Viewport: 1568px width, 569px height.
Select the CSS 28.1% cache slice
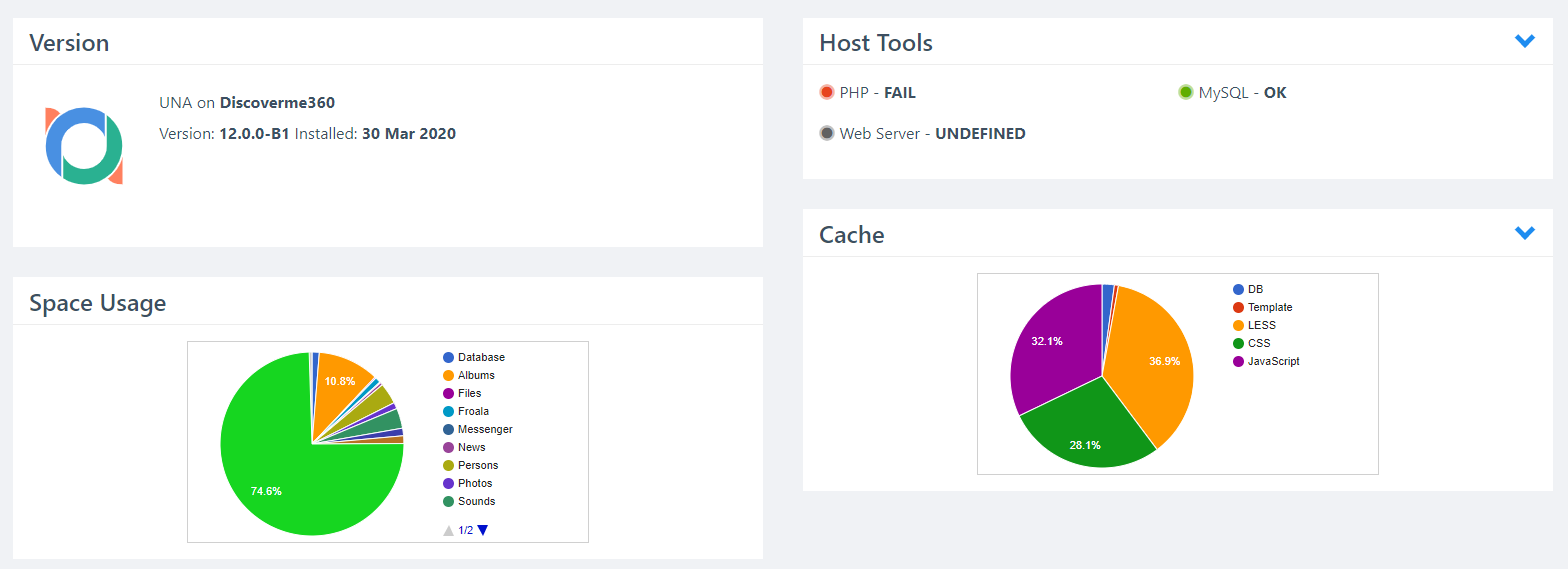point(1085,430)
